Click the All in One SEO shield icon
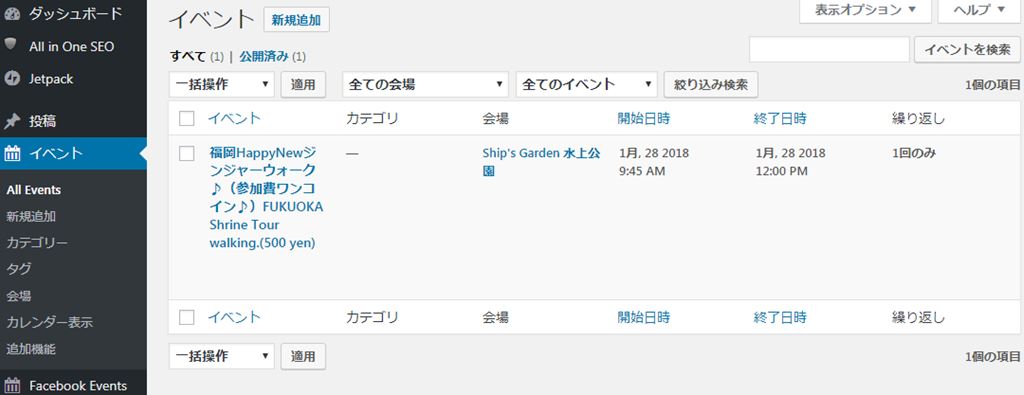The width and height of the screenshot is (1024, 395). (x=11, y=45)
